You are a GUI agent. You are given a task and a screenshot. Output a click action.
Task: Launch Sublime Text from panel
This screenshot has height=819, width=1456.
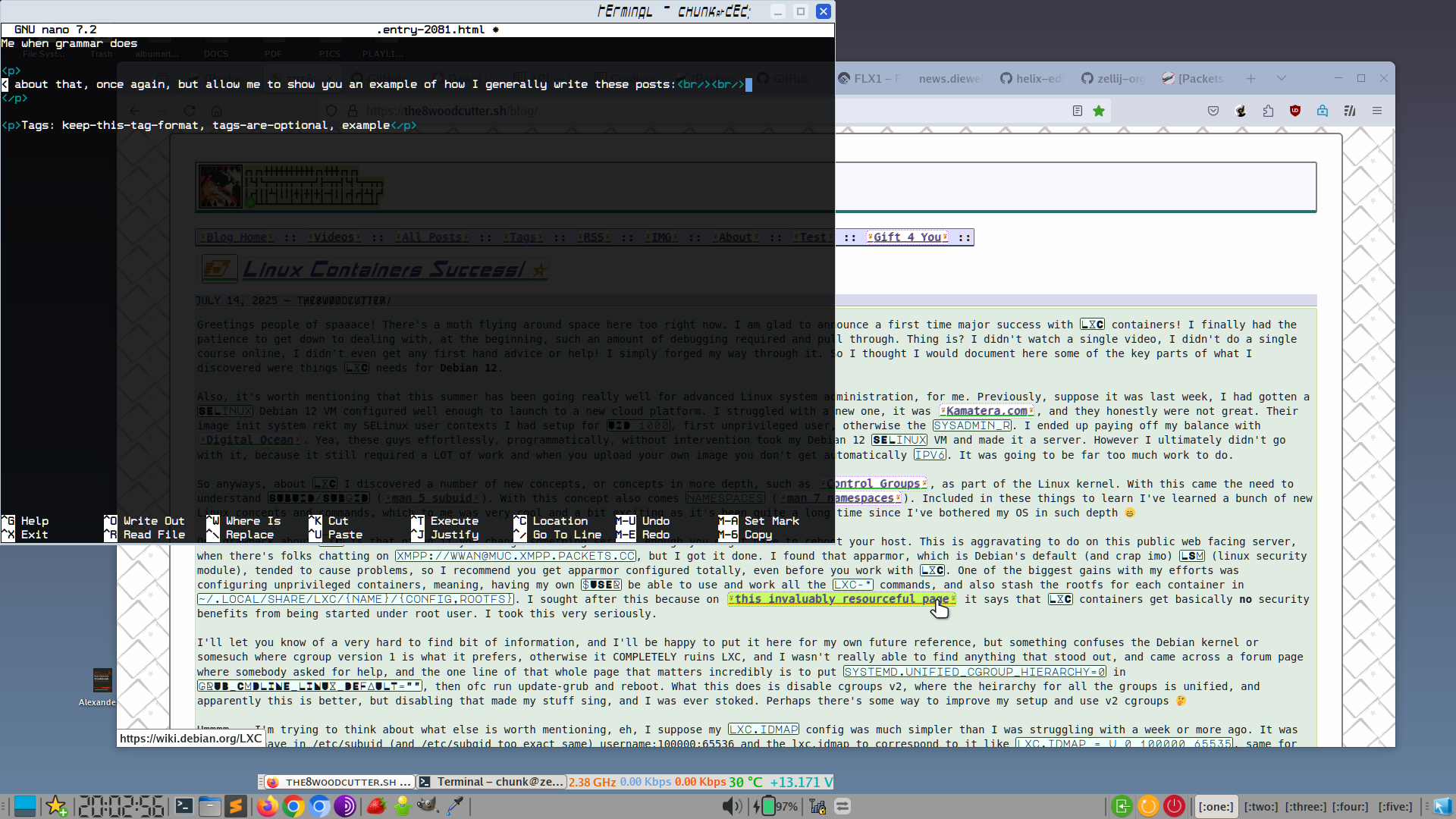pos(236,806)
